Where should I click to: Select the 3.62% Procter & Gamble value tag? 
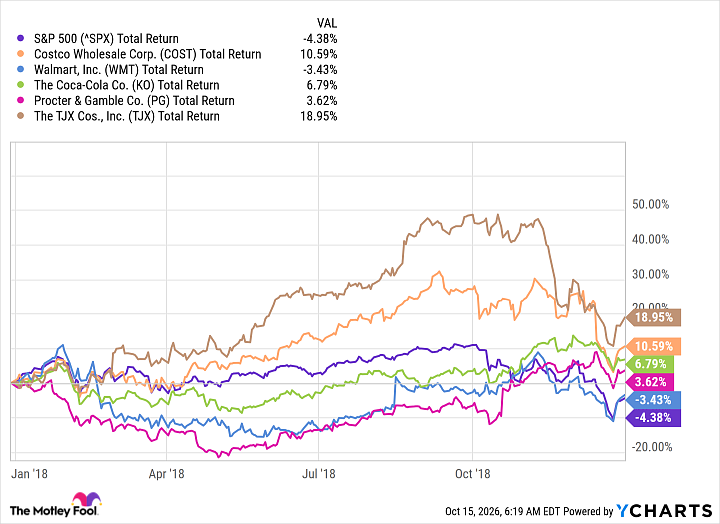click(x=650, y=382)
